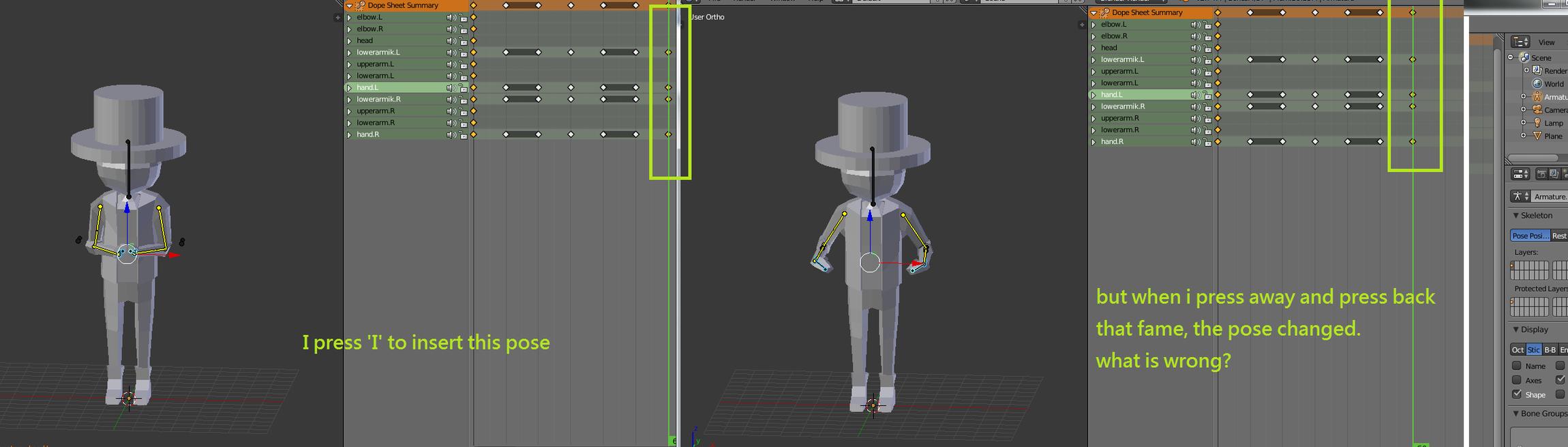Click Dope Sheet Summary key icon on left

coord(361,5)
